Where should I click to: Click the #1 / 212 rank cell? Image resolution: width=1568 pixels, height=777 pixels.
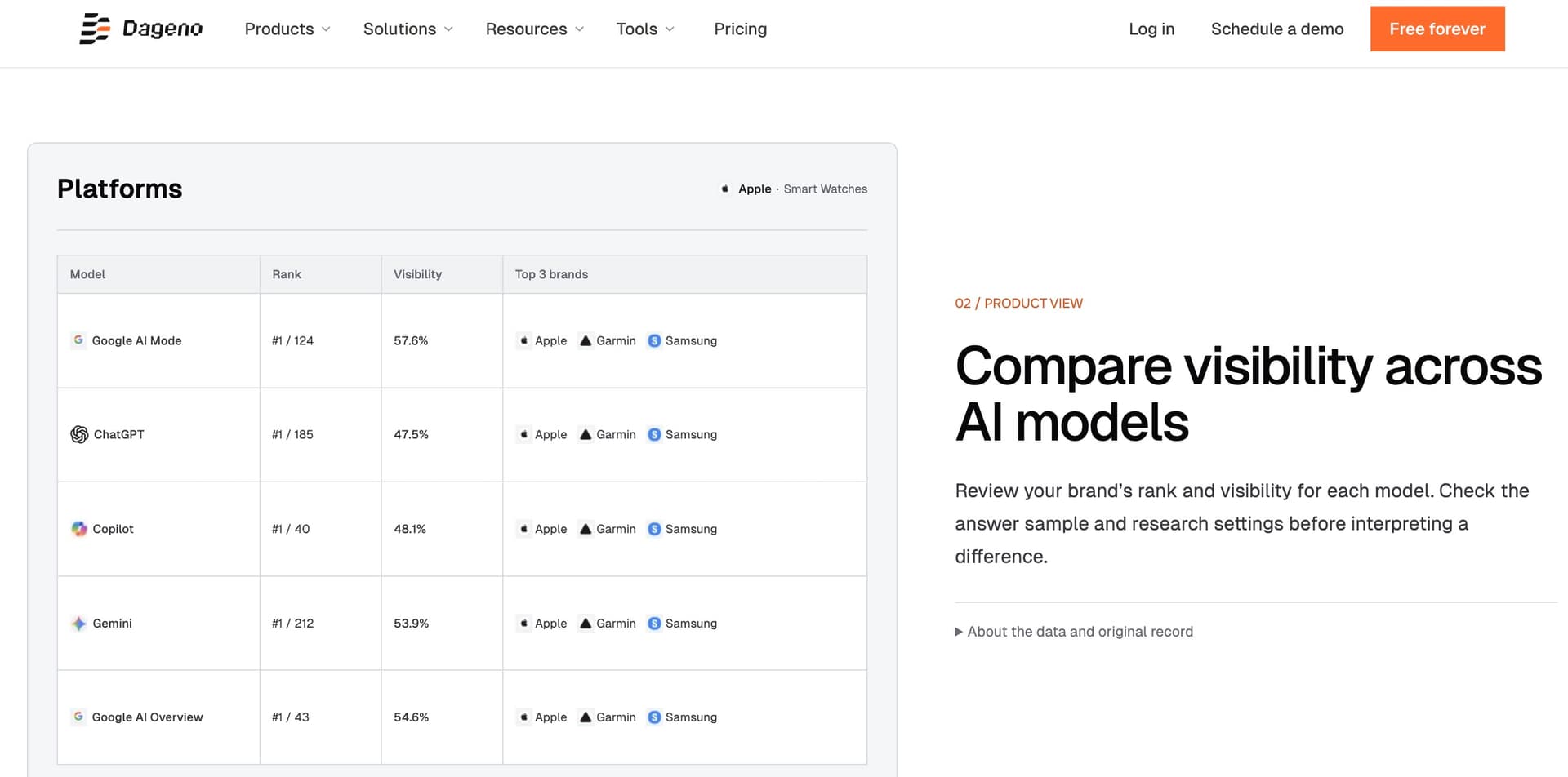click(292, 624)
